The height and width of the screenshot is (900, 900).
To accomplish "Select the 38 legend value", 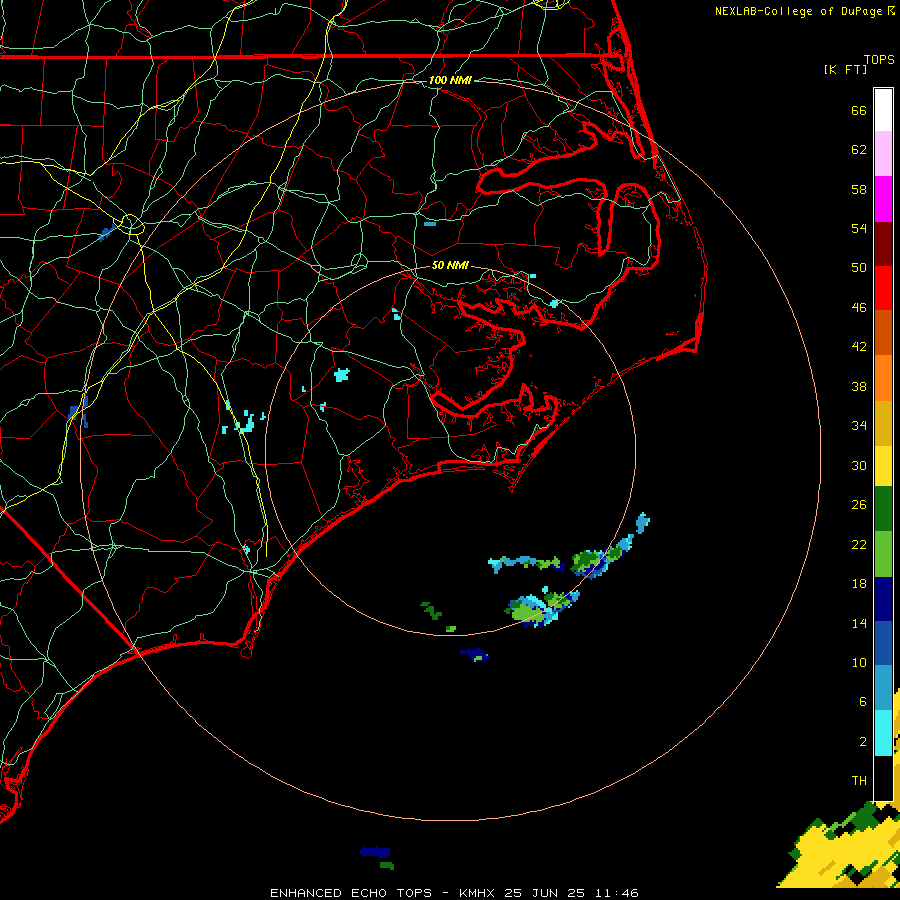I will click(859, 387).
